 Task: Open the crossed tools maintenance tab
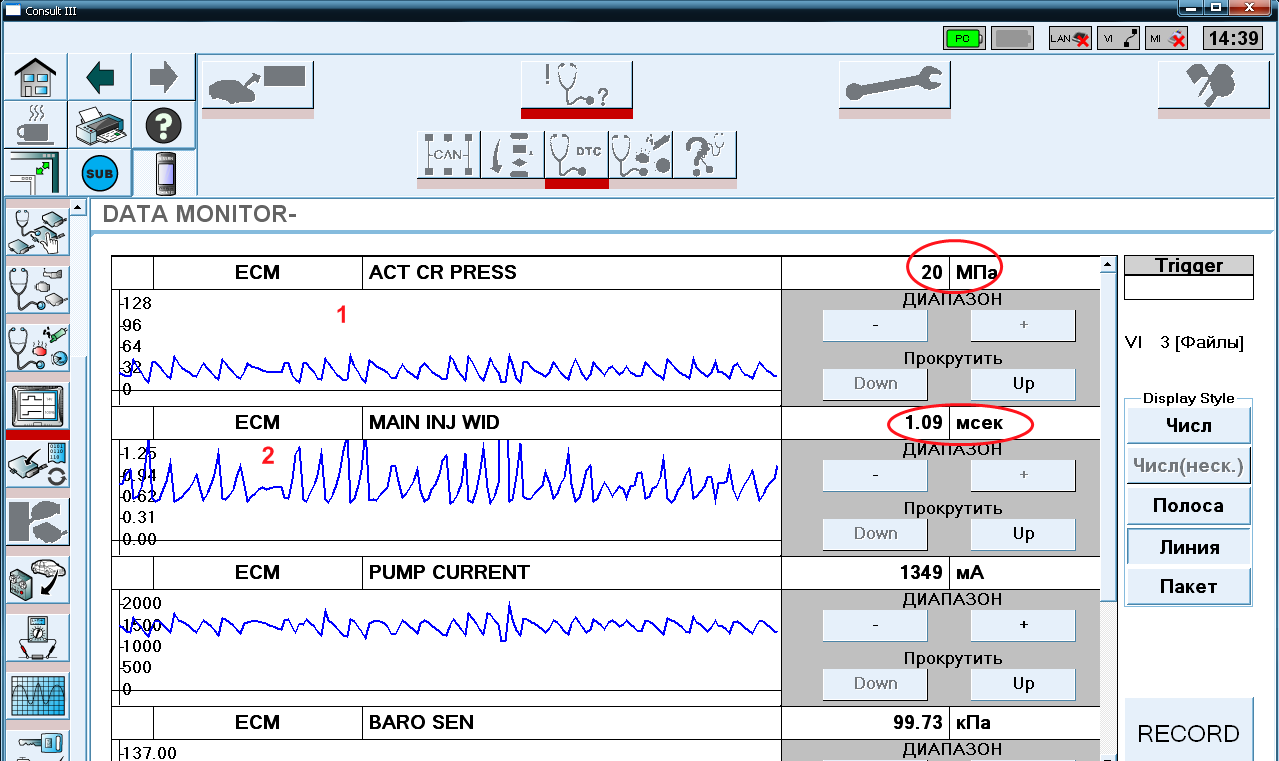point(1214,86)
